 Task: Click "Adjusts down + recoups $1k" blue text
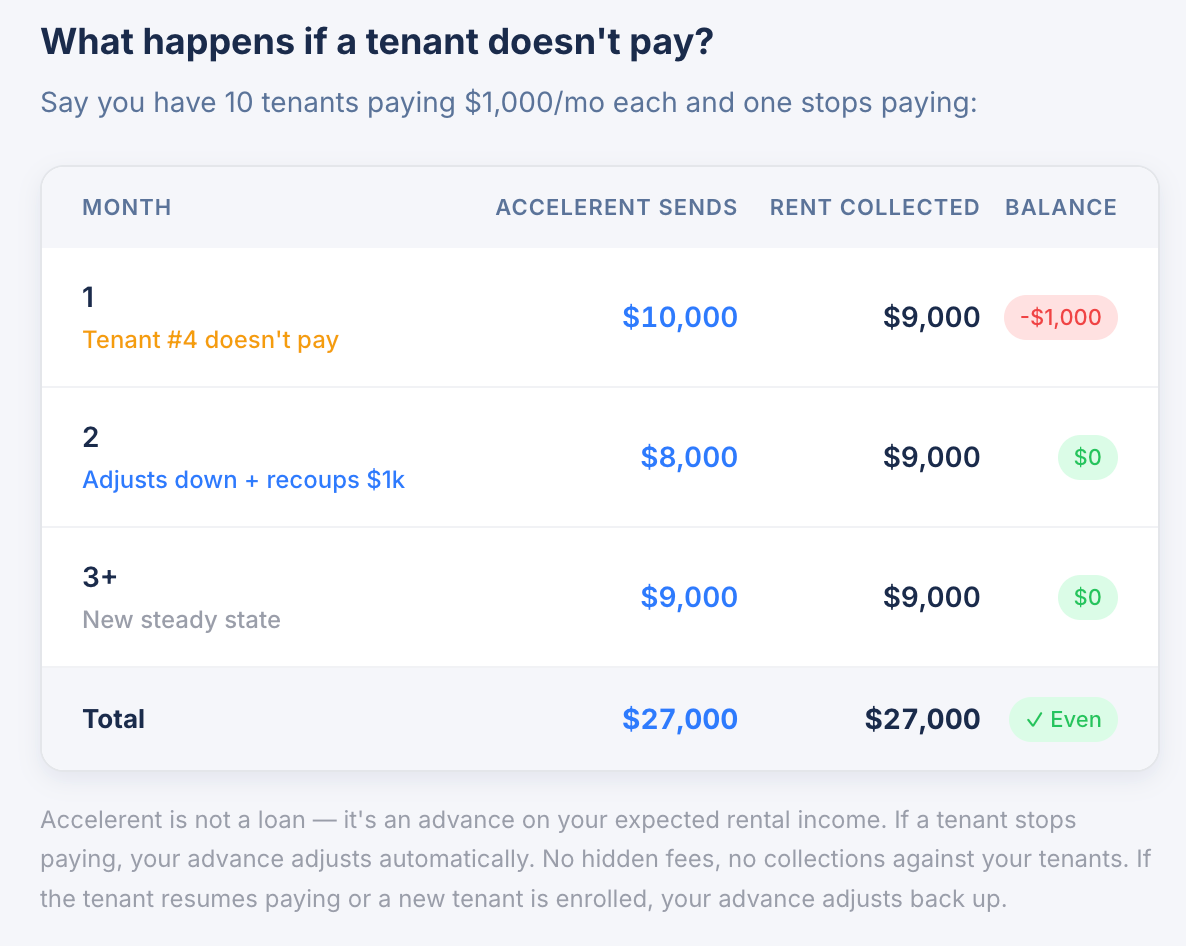(x=243, y=480)
